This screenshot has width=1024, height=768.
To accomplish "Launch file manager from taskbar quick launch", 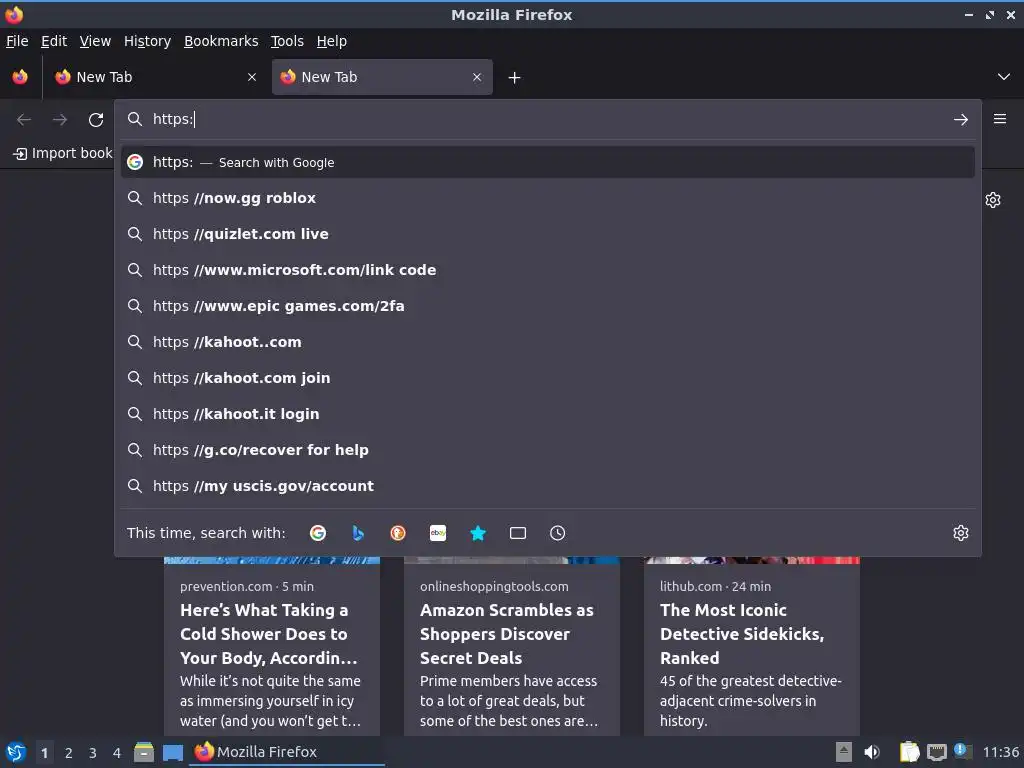I will point(144,752).
